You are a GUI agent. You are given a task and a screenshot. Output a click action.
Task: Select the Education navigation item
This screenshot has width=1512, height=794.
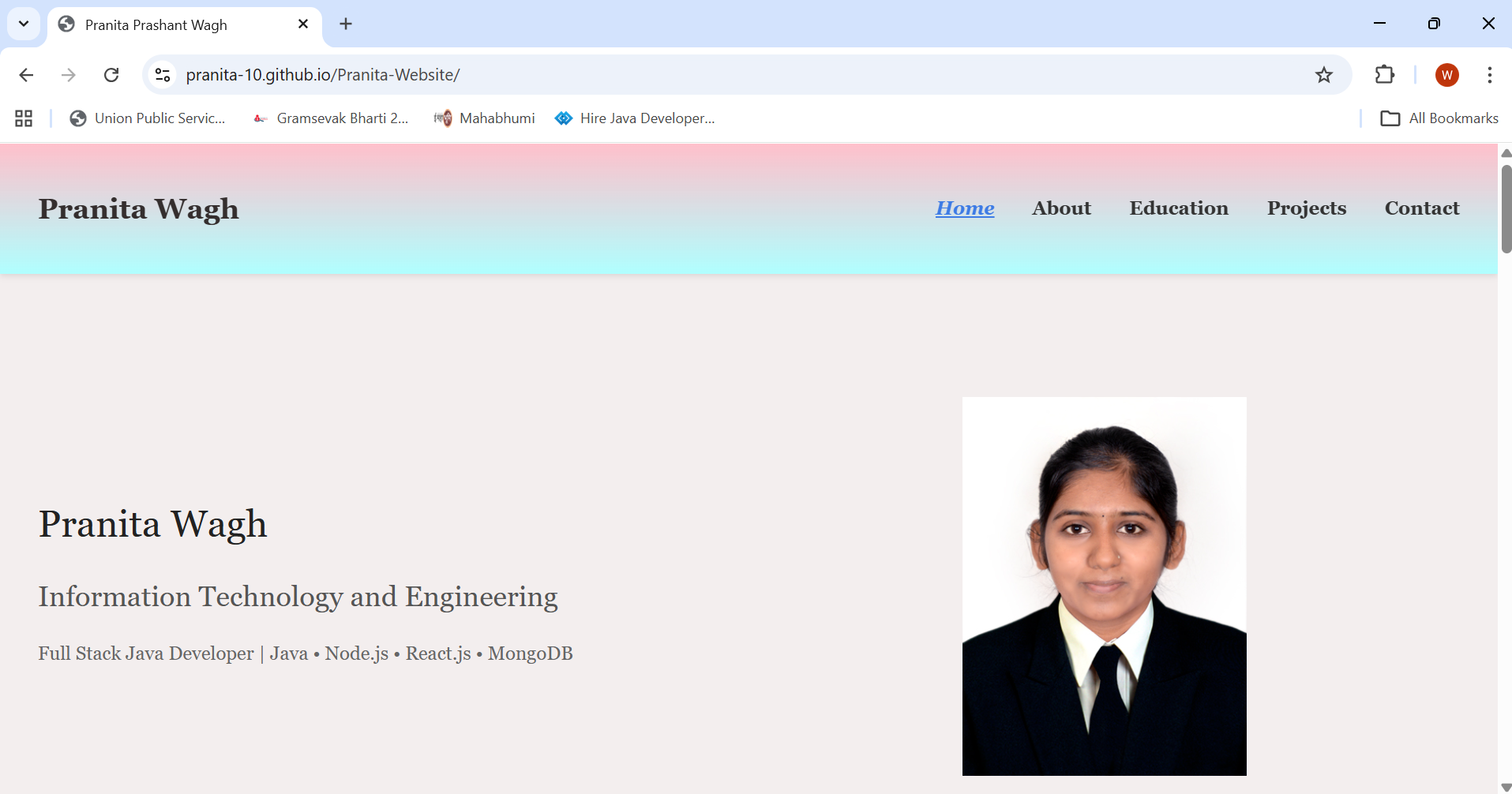click(x=1179, y=208)
